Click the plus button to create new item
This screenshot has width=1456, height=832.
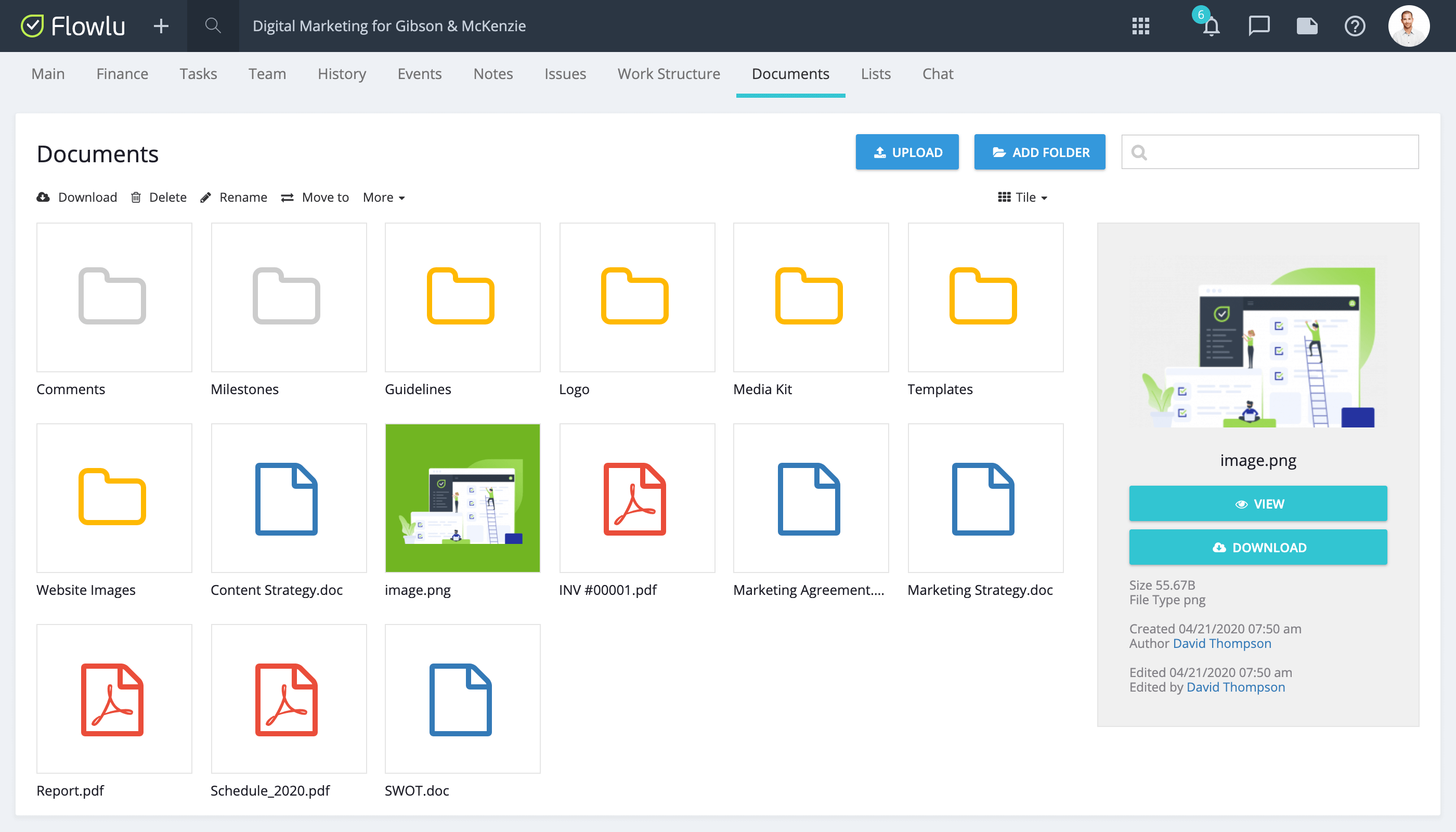[161, 25]
